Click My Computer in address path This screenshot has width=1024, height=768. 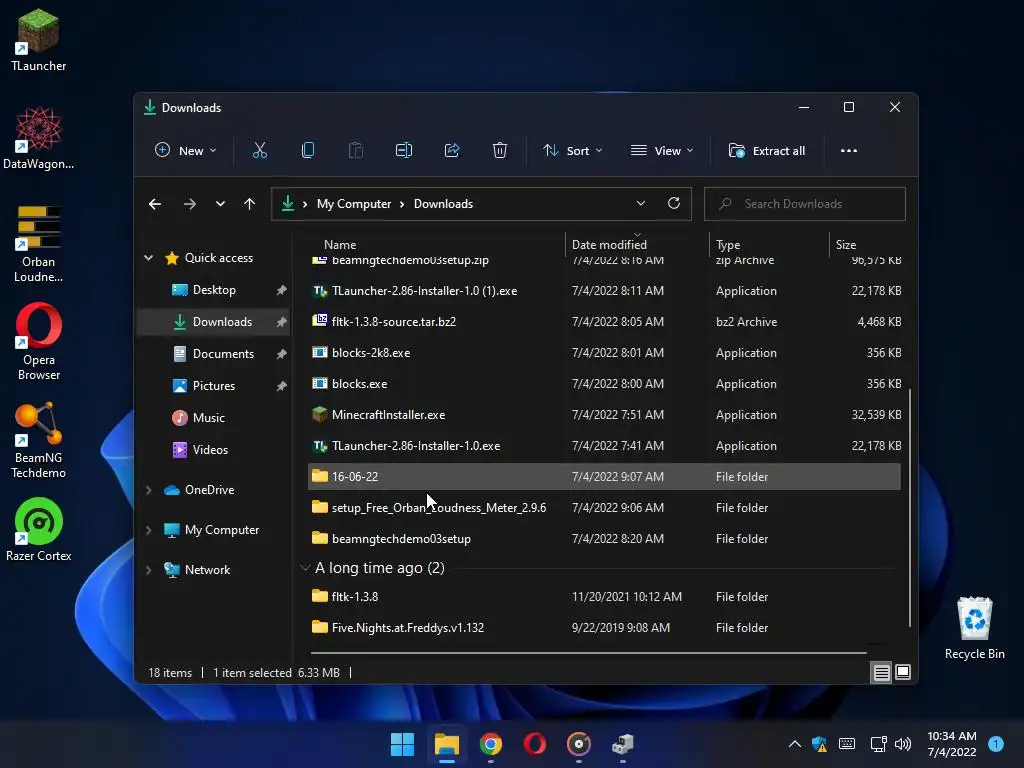pyautogui.click(x=354, y=204)
